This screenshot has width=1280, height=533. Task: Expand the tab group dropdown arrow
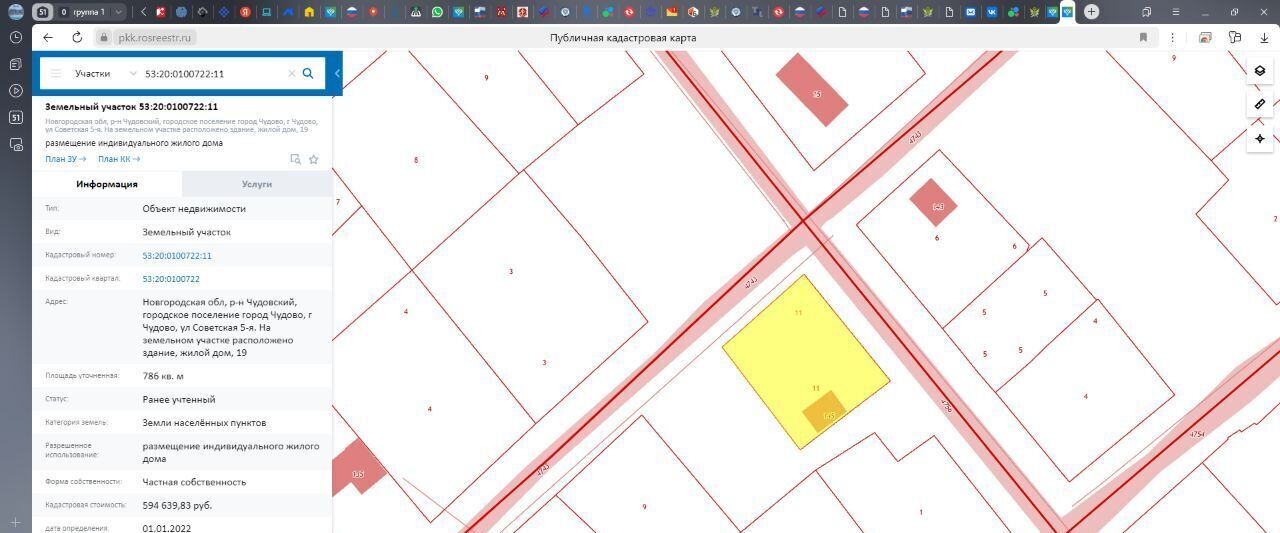[x=118, y=12]
